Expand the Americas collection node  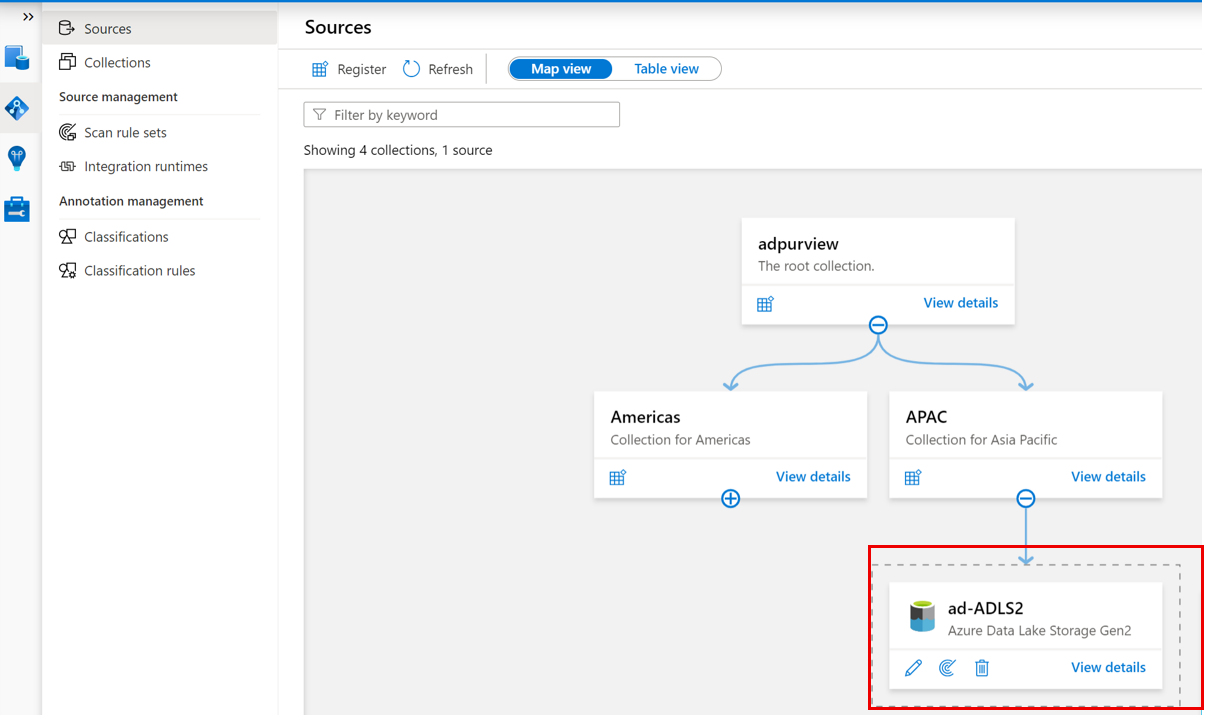tap(730, 498)
